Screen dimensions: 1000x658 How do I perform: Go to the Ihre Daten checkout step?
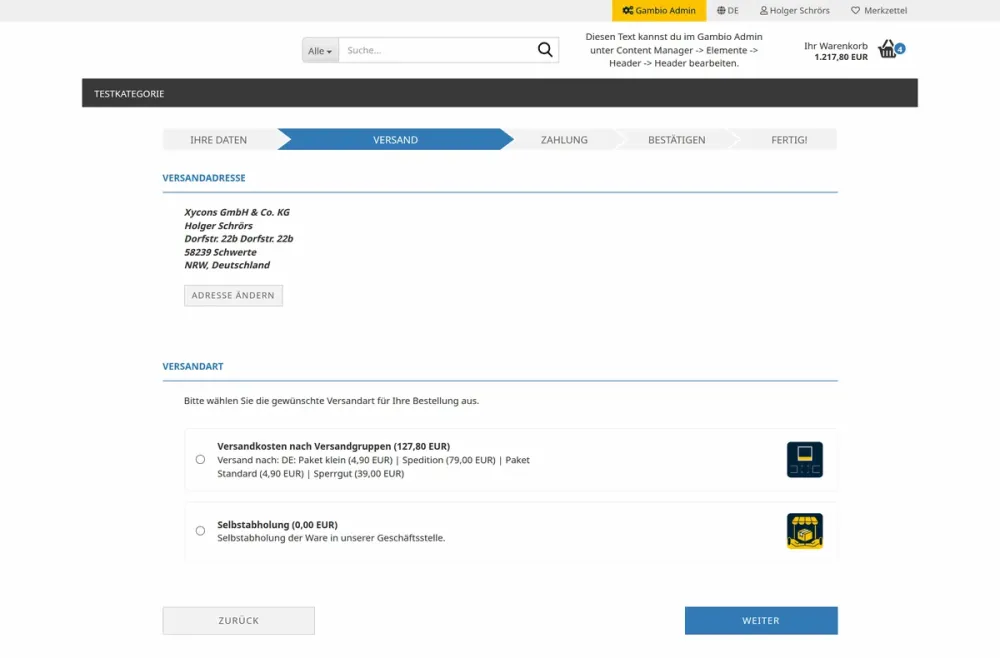(218, 140)
